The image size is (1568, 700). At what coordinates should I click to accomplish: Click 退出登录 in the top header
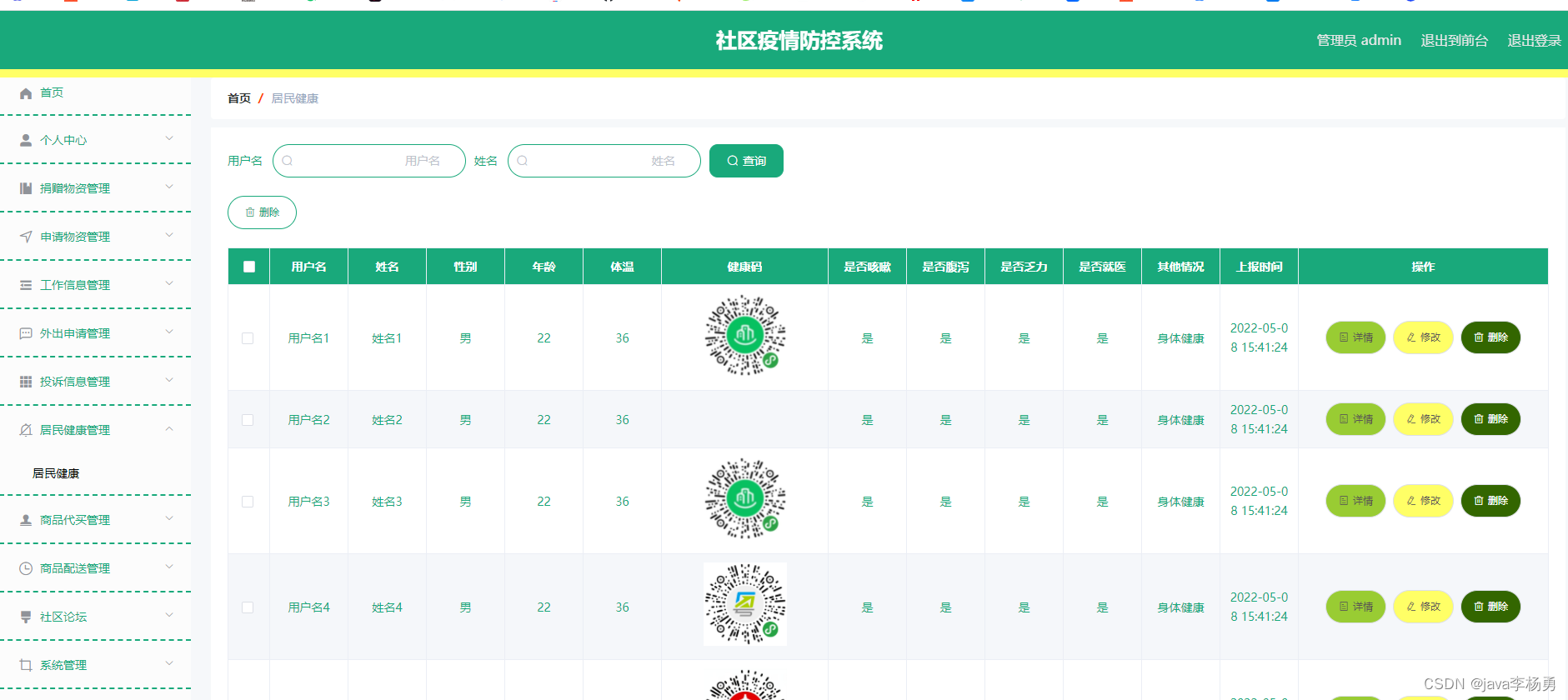[1534, 40]
